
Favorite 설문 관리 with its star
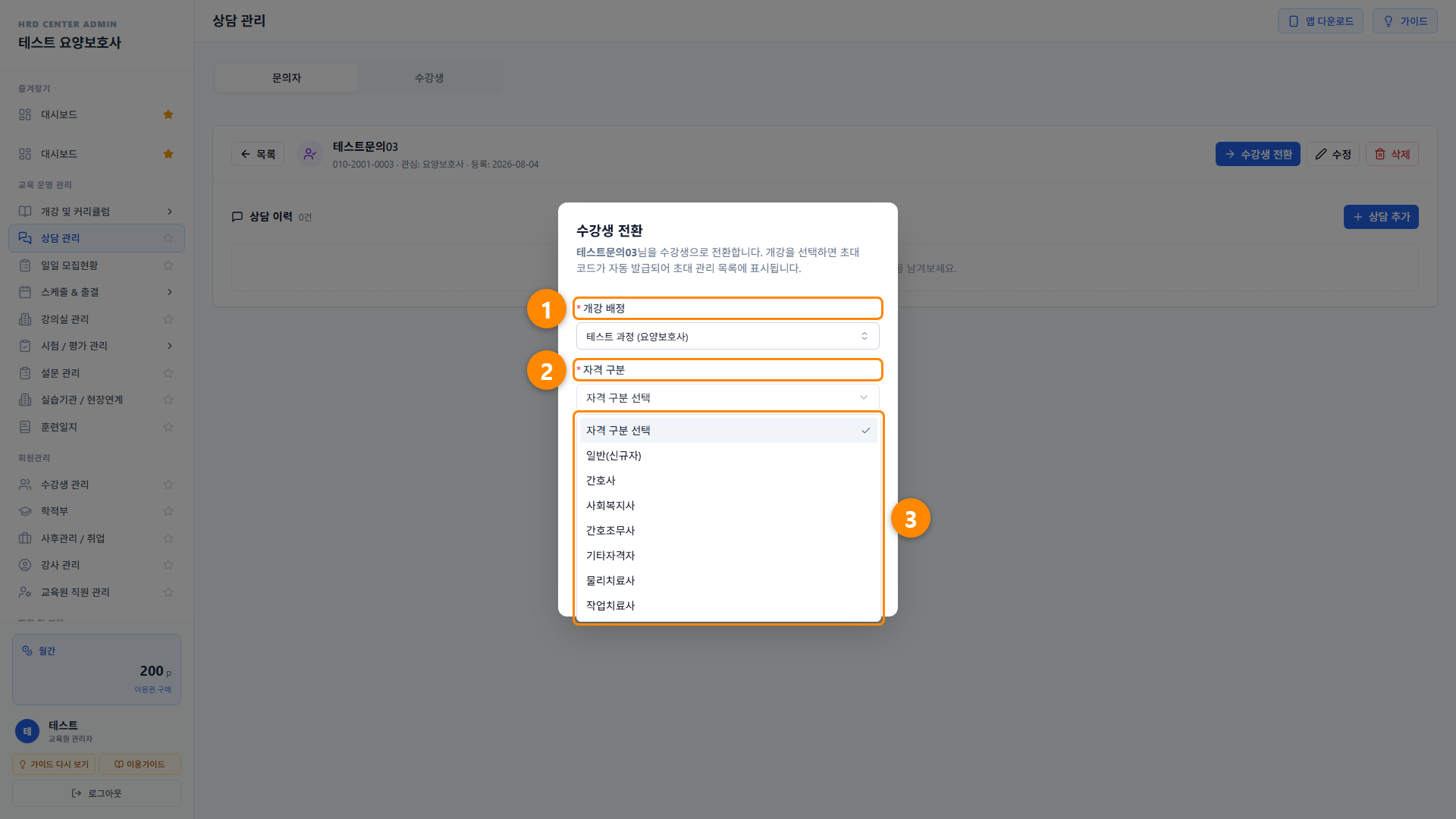168,373
